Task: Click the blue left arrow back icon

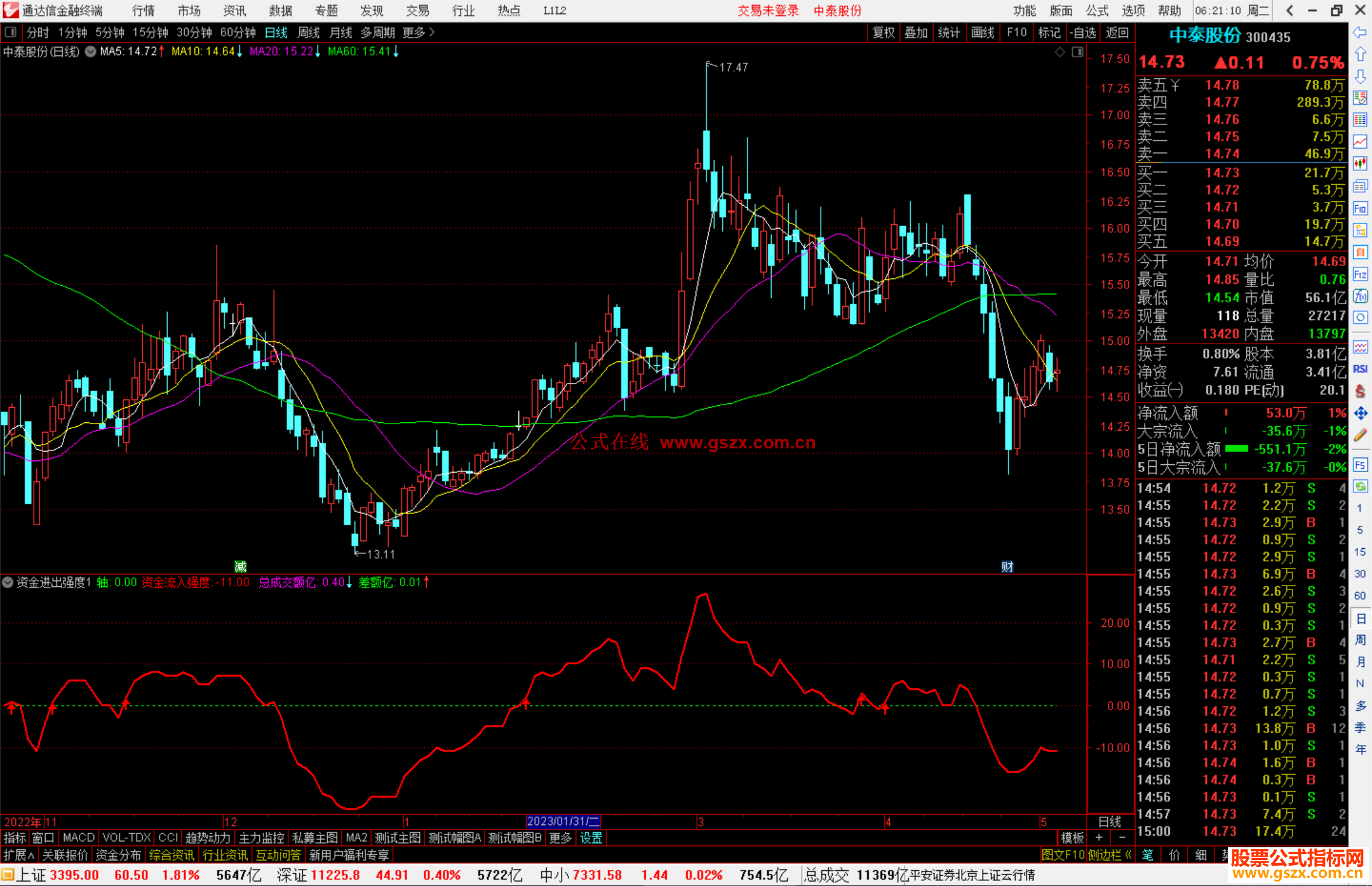Action: coord(1360,32)
